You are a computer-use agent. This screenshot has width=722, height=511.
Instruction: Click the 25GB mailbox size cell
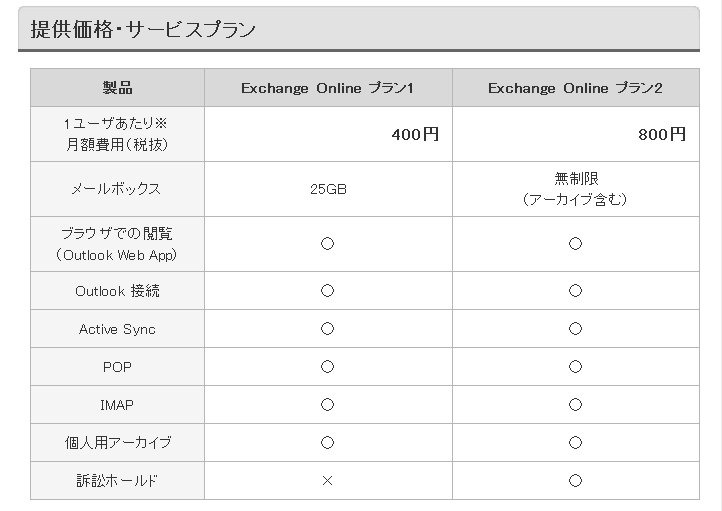327,189
